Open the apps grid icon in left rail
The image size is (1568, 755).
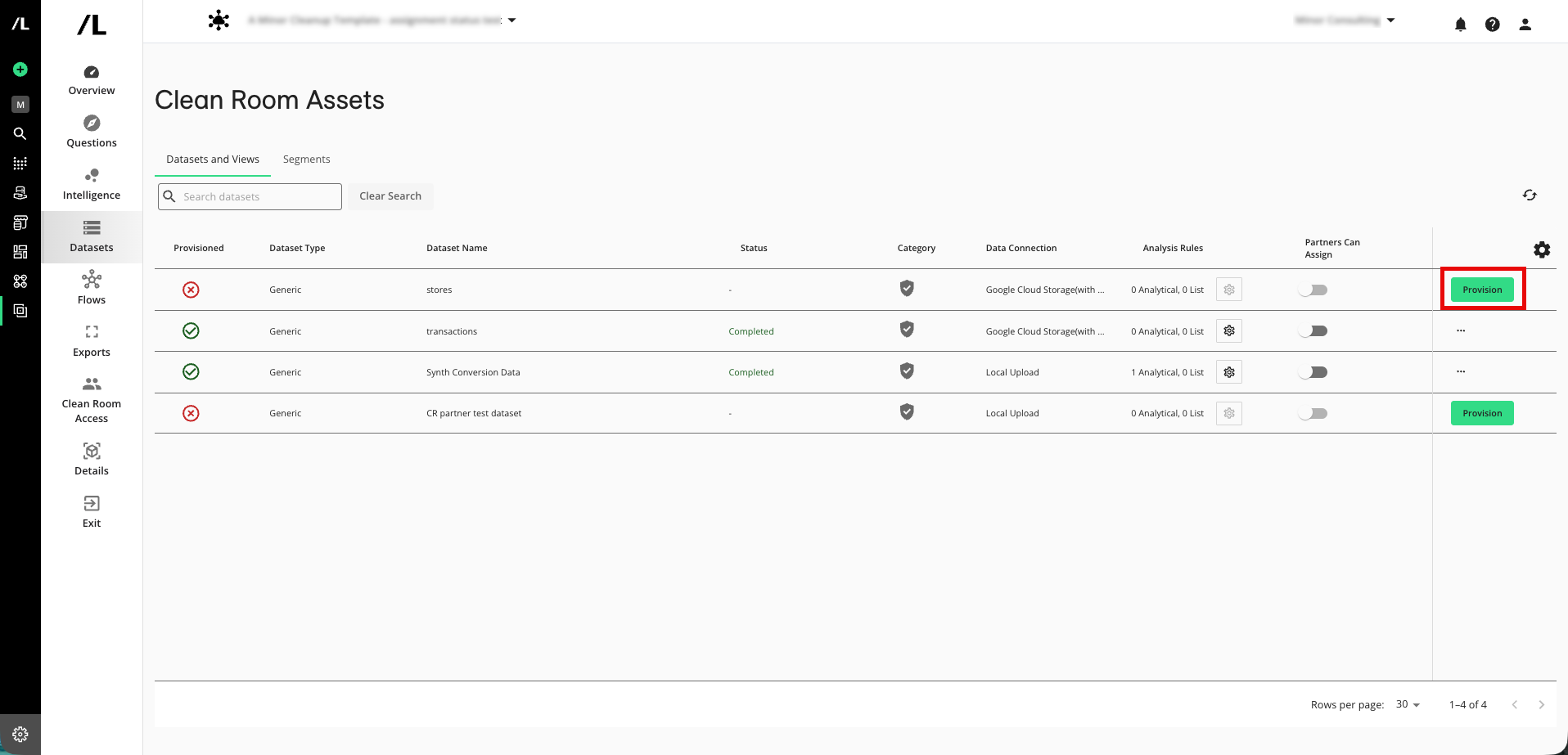(20, 164)
